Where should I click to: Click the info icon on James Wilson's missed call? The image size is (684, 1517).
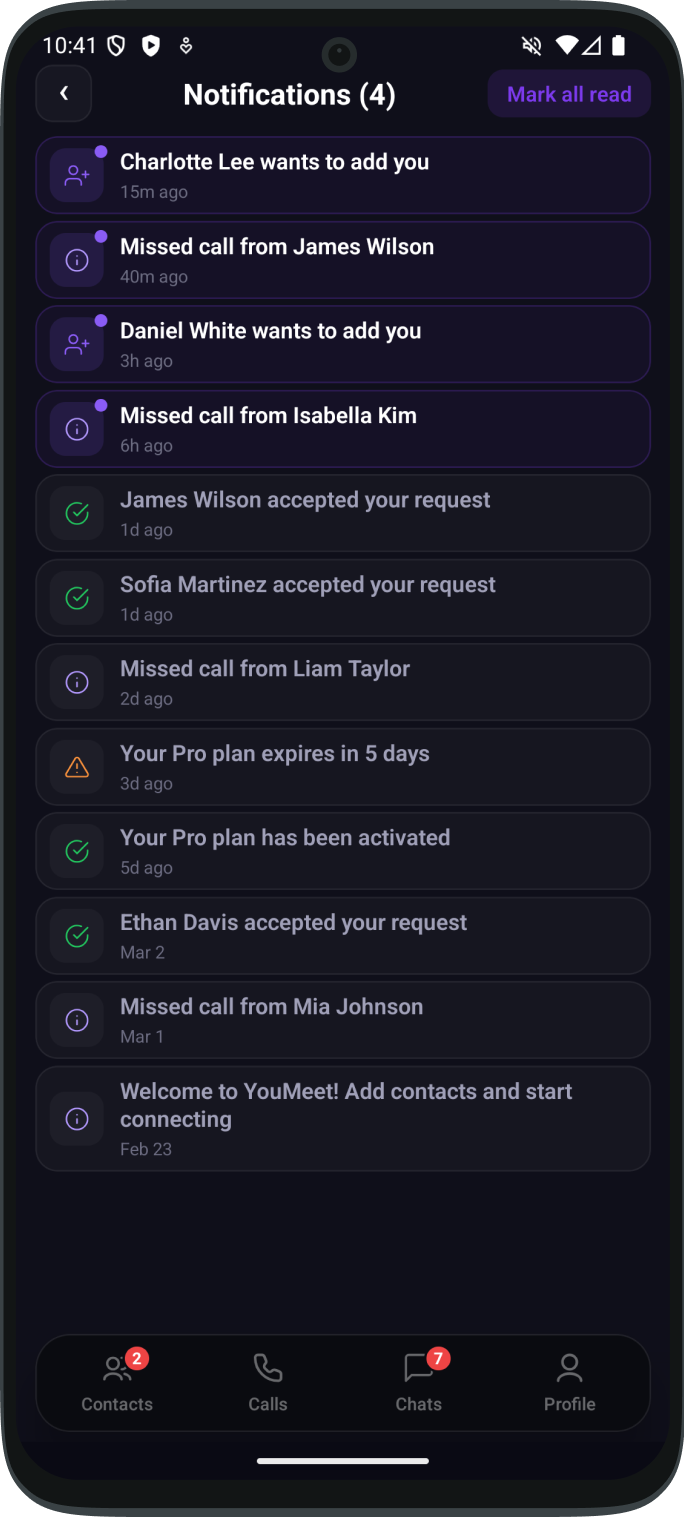(76, 259)
